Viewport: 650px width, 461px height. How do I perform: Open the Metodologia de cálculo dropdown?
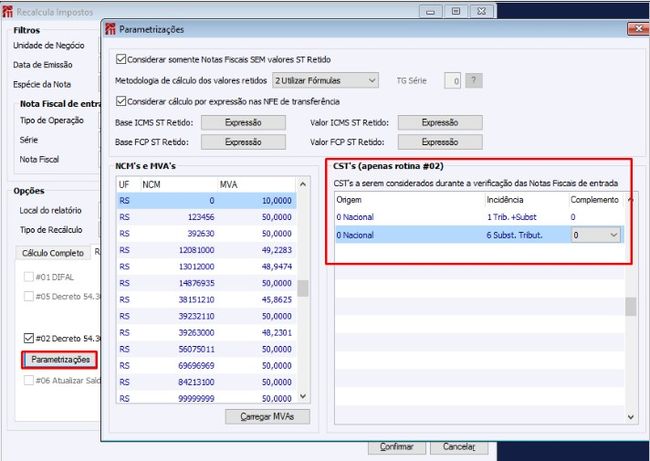[x=325, y=80]
